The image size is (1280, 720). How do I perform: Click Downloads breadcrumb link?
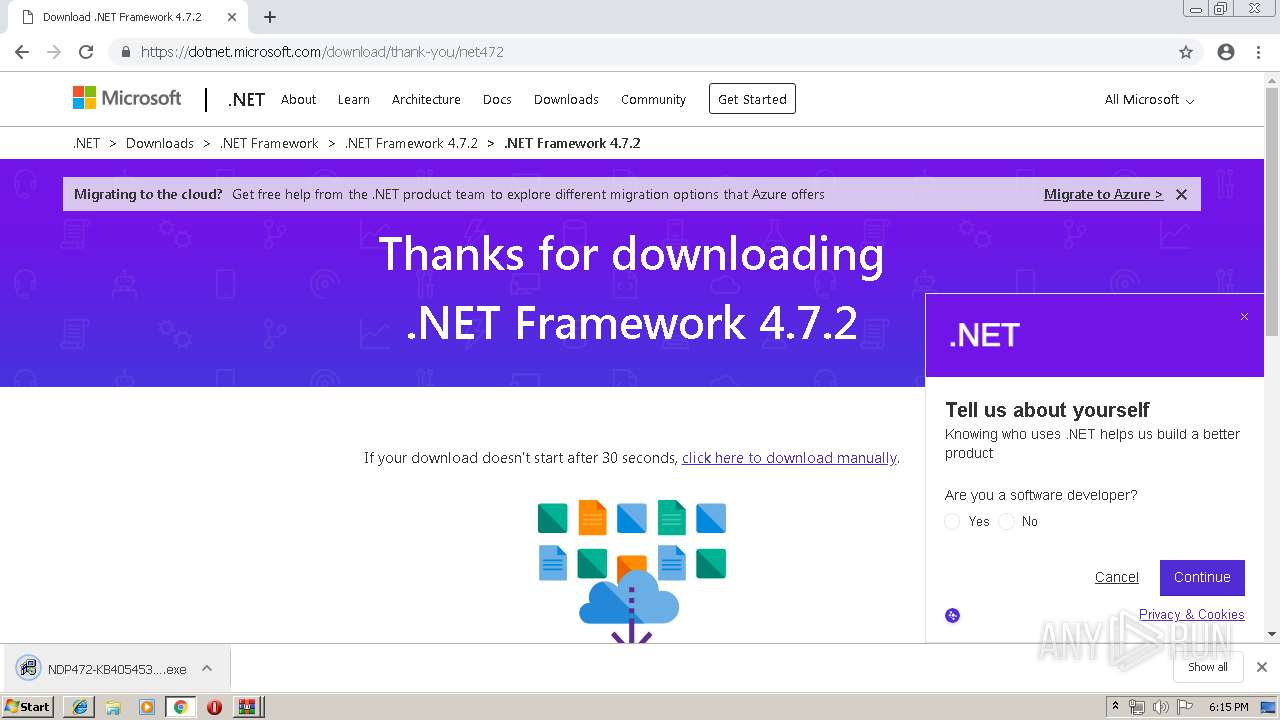click(160, 143)
